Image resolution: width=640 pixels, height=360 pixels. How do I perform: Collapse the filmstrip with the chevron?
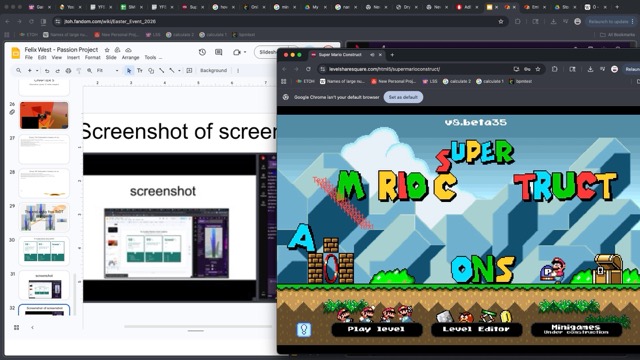pyautogui.click(x=32, y=327)
